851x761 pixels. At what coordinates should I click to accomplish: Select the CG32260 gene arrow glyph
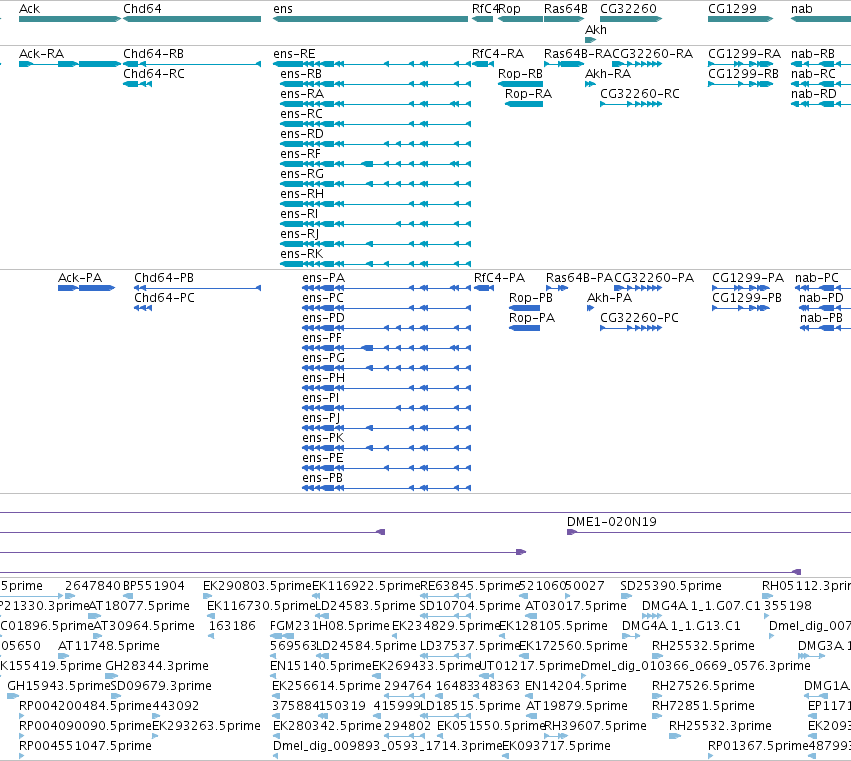point(631,19)
